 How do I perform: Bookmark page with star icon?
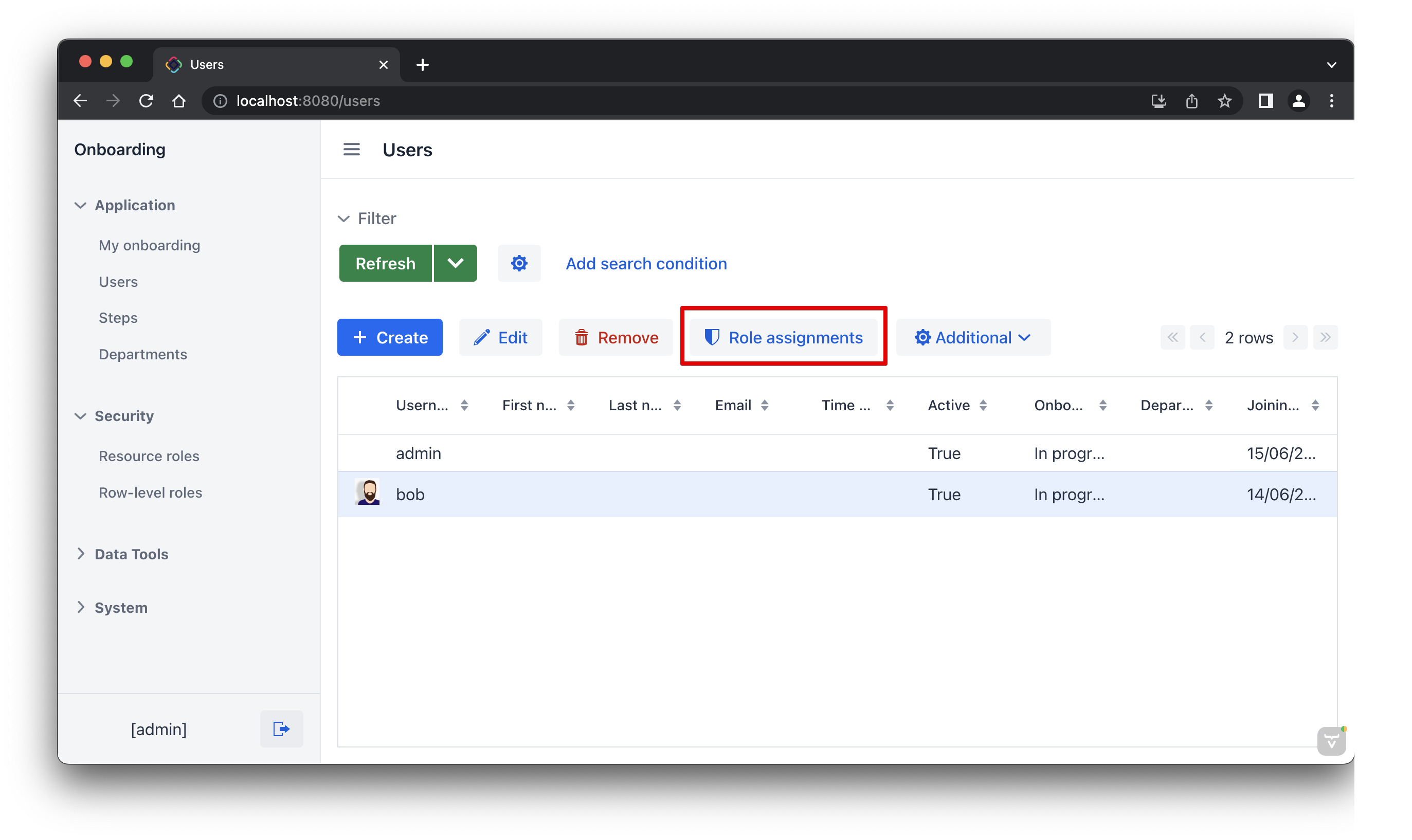pos(1224,101)
